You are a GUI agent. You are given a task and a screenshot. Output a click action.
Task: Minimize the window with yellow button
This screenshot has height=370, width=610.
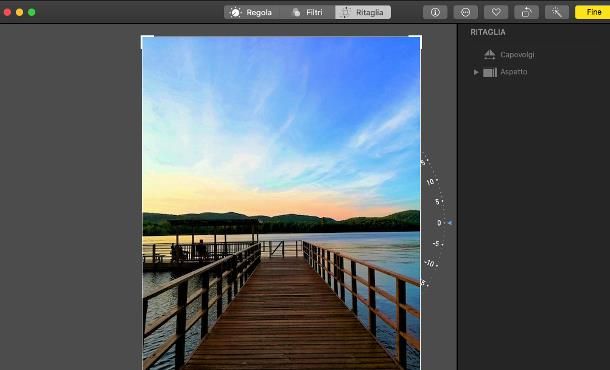click(19, 12)
